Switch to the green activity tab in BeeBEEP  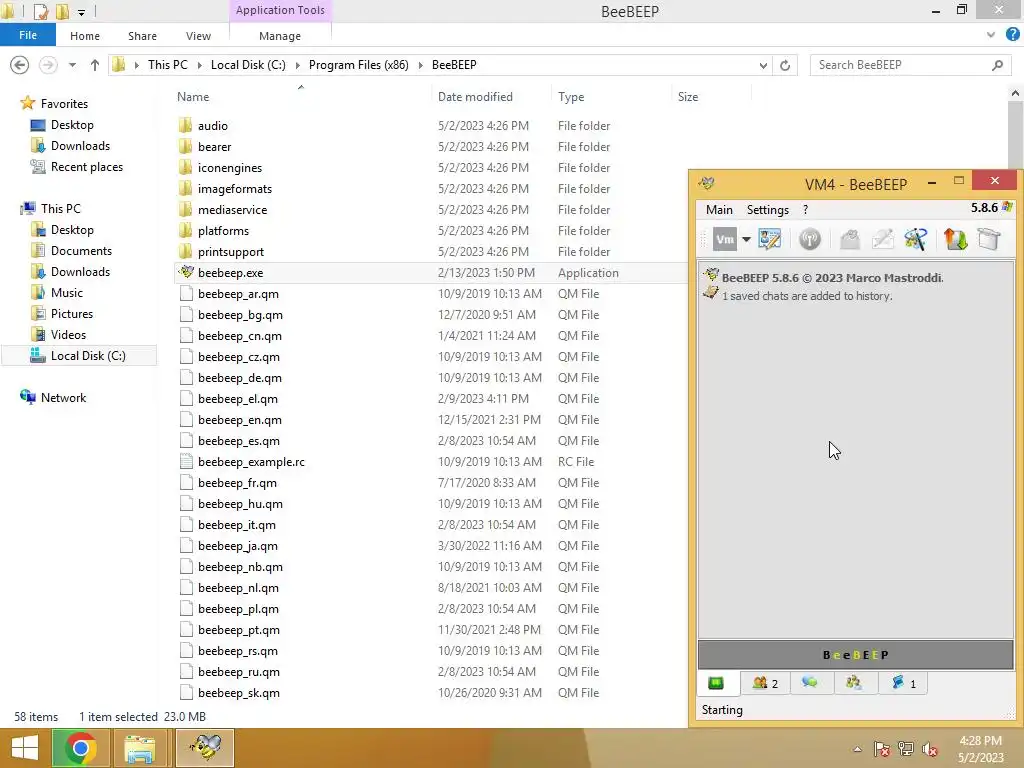point(716,683)
